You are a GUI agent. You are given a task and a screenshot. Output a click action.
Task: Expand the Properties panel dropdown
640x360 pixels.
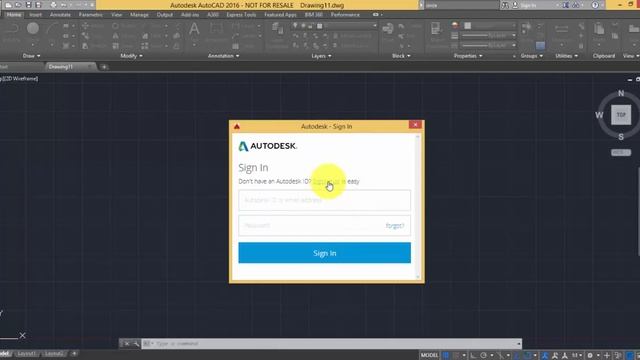[x=468, y=56]
